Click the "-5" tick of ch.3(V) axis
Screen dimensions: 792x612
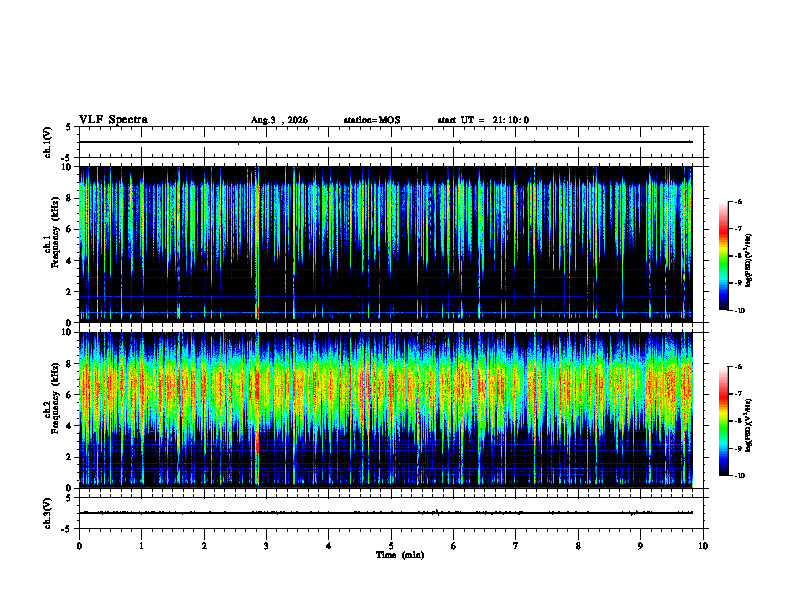[x=68, y=529]
